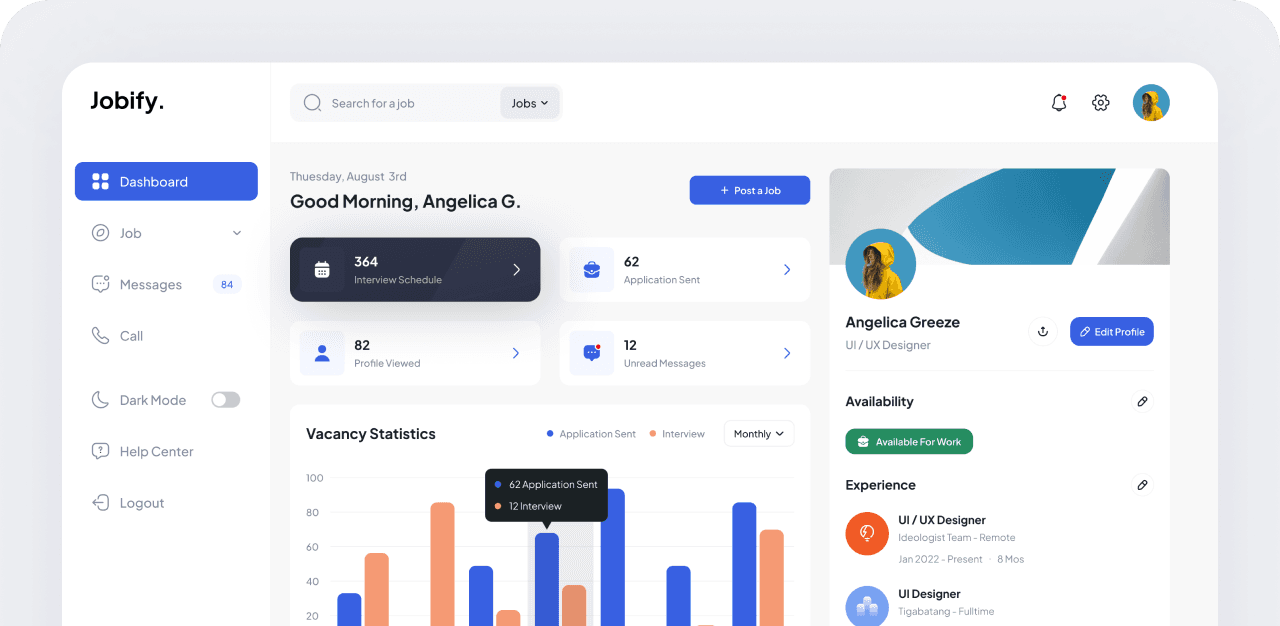Click the anchor icon beside Edit Profile

click(x=1043, y=332)
